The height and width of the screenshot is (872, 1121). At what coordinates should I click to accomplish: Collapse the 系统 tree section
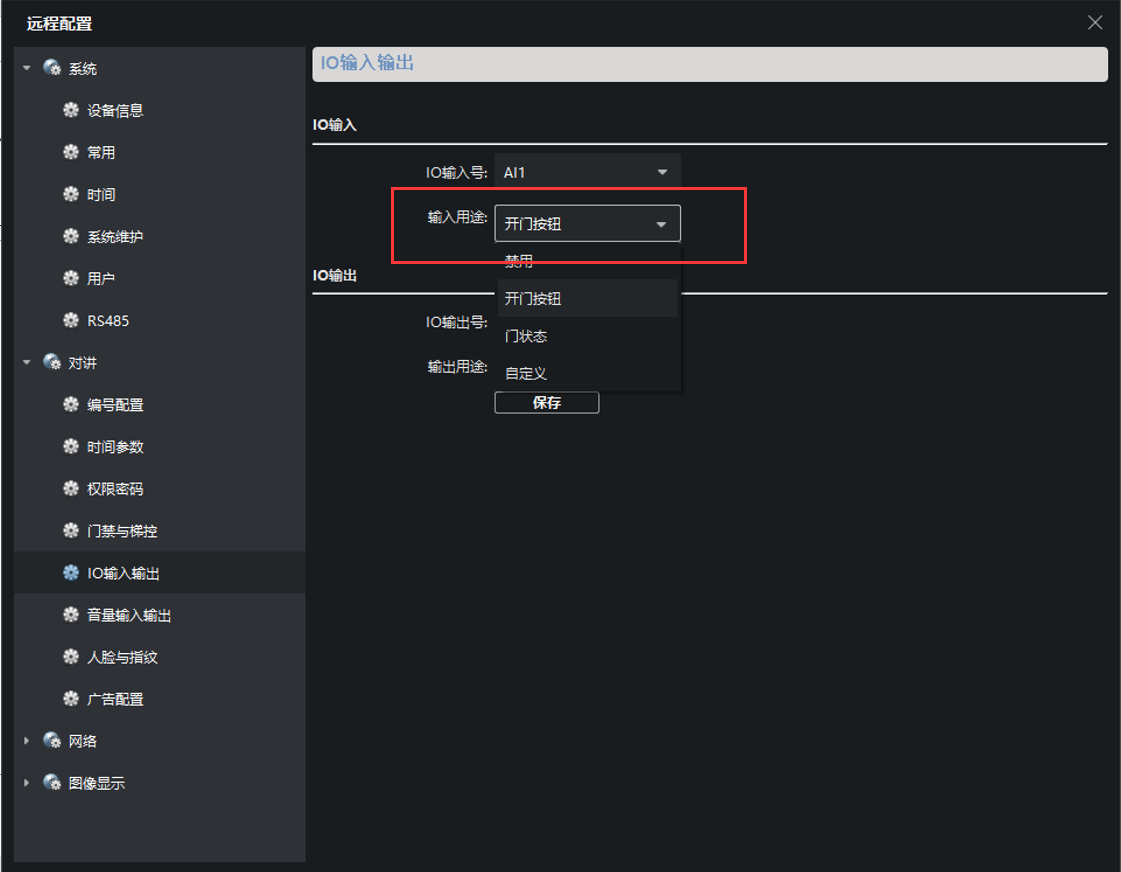(x=27, y=69)
